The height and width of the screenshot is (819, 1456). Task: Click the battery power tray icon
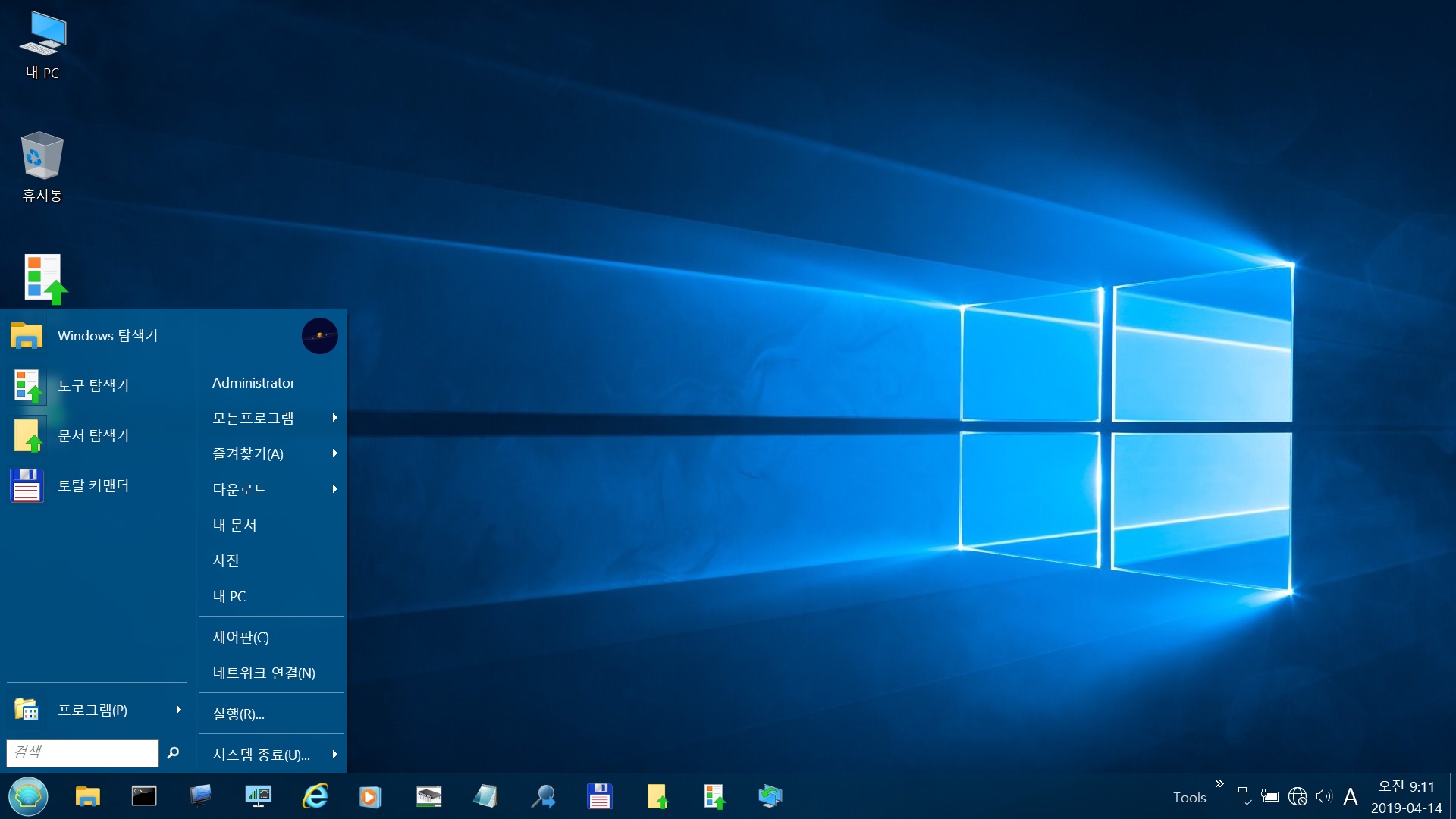(1269, 796)
